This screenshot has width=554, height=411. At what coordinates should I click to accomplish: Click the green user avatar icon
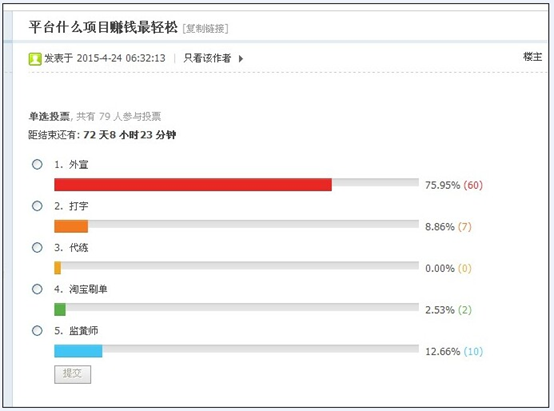(x=35, y=59)
